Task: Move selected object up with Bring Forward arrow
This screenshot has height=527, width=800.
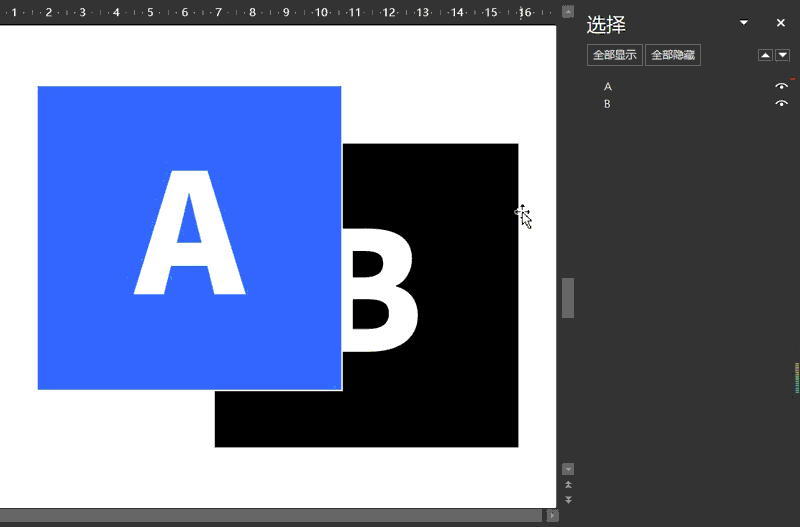Action: (x=765, y=55)
